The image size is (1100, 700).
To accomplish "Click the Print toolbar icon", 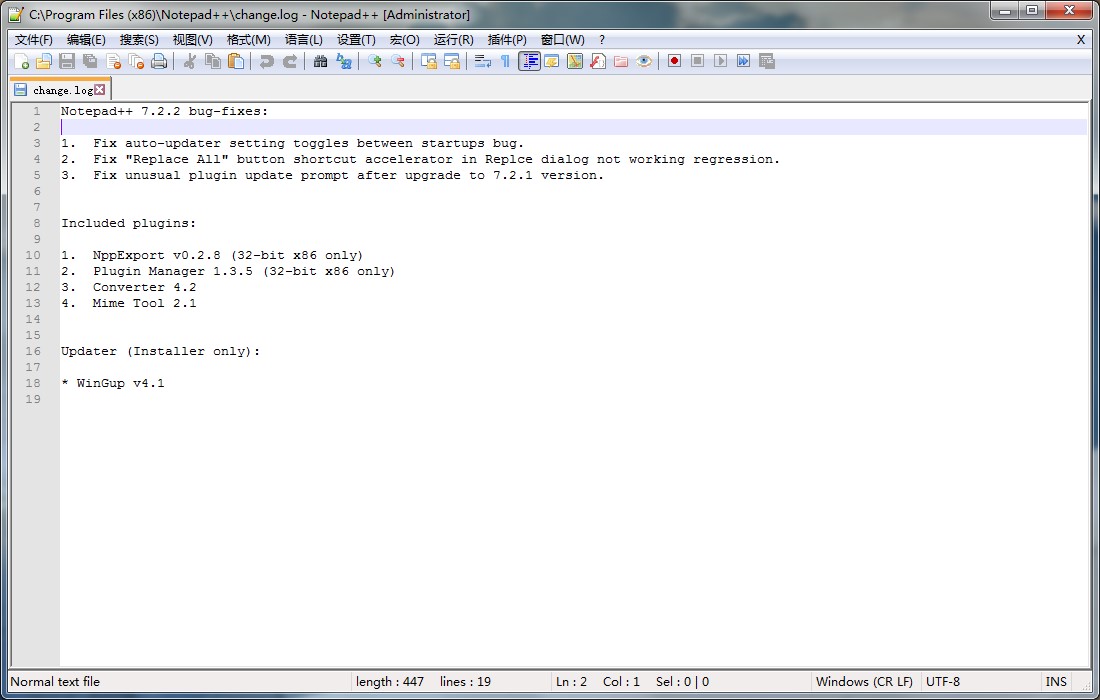I will (159, 61).
